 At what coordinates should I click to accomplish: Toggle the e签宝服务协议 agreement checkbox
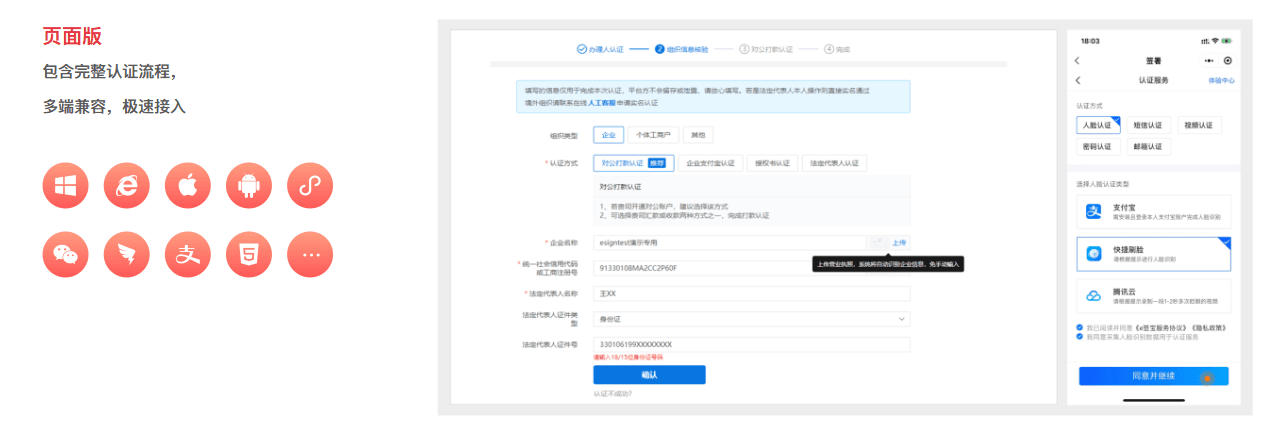coord(1080,327)
